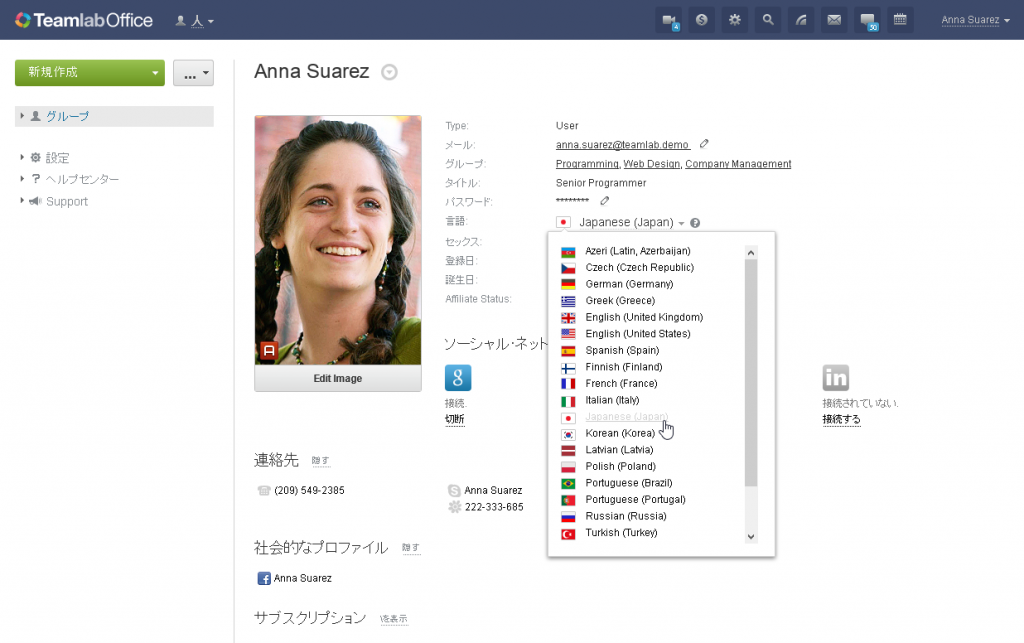Screen dimensions: 1024x643
Task: Select Azeri (Latin, Azerbaijan) language
Action: tap(637, 251)
